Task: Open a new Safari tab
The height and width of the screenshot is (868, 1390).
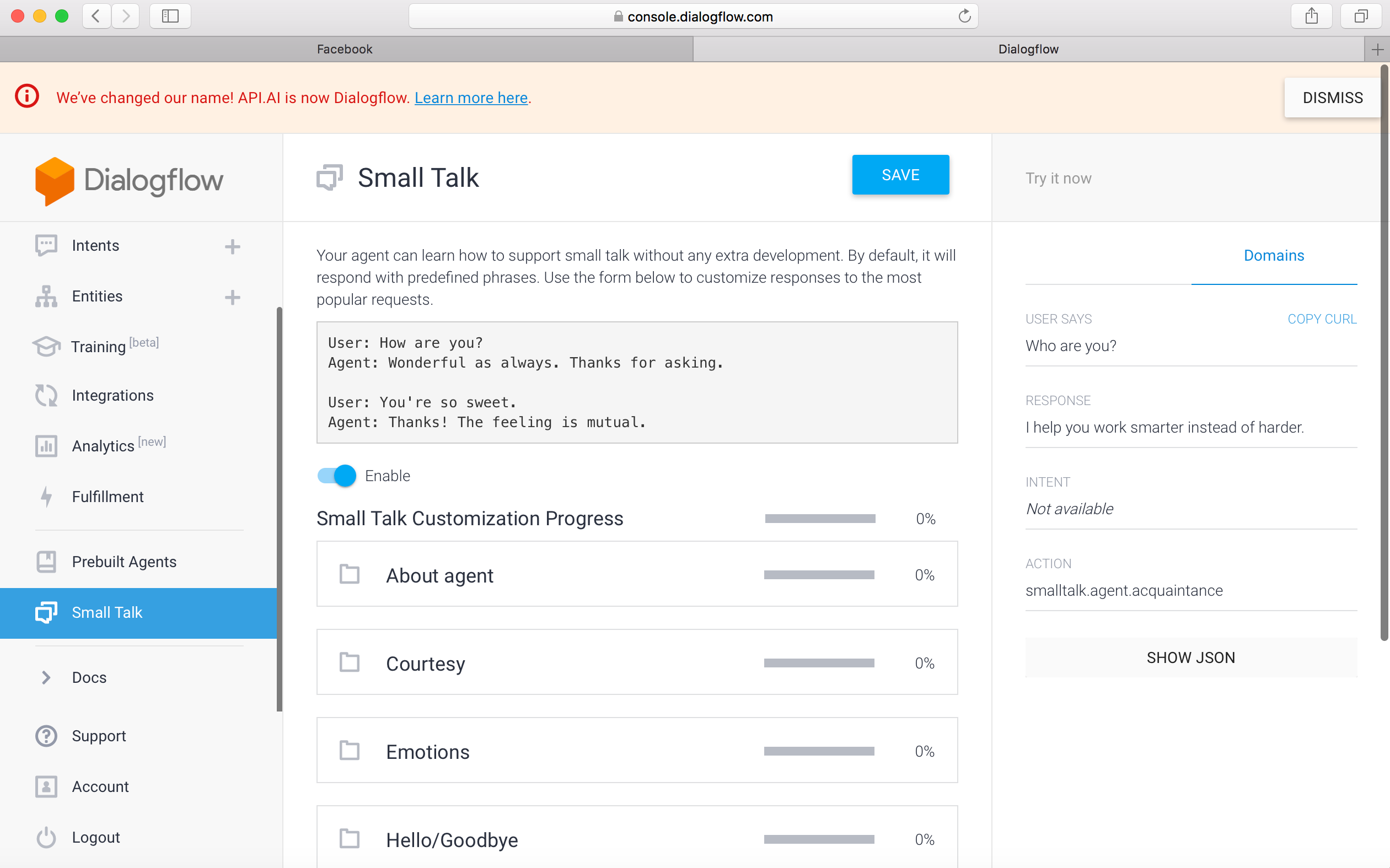Action: [1377, 50]
